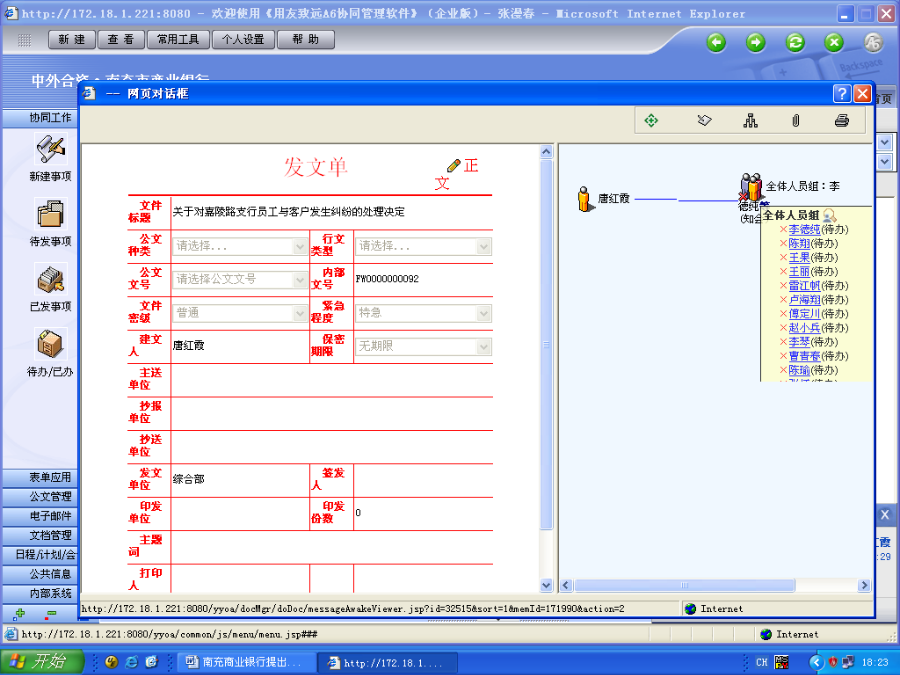Open the 常用工具 menu

click(x=178, y=40)
